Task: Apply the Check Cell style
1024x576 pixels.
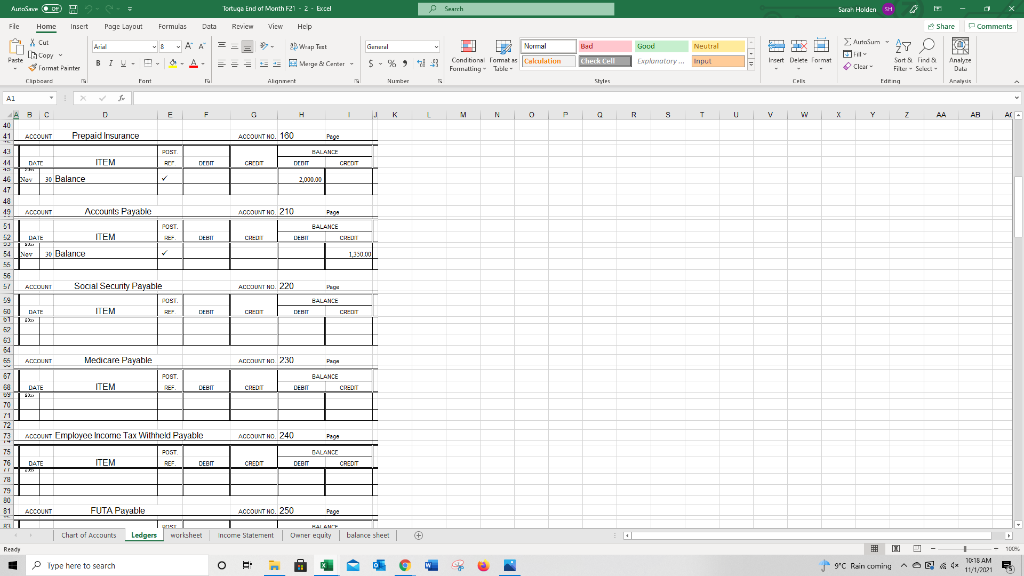Action: tap(605, 61)
